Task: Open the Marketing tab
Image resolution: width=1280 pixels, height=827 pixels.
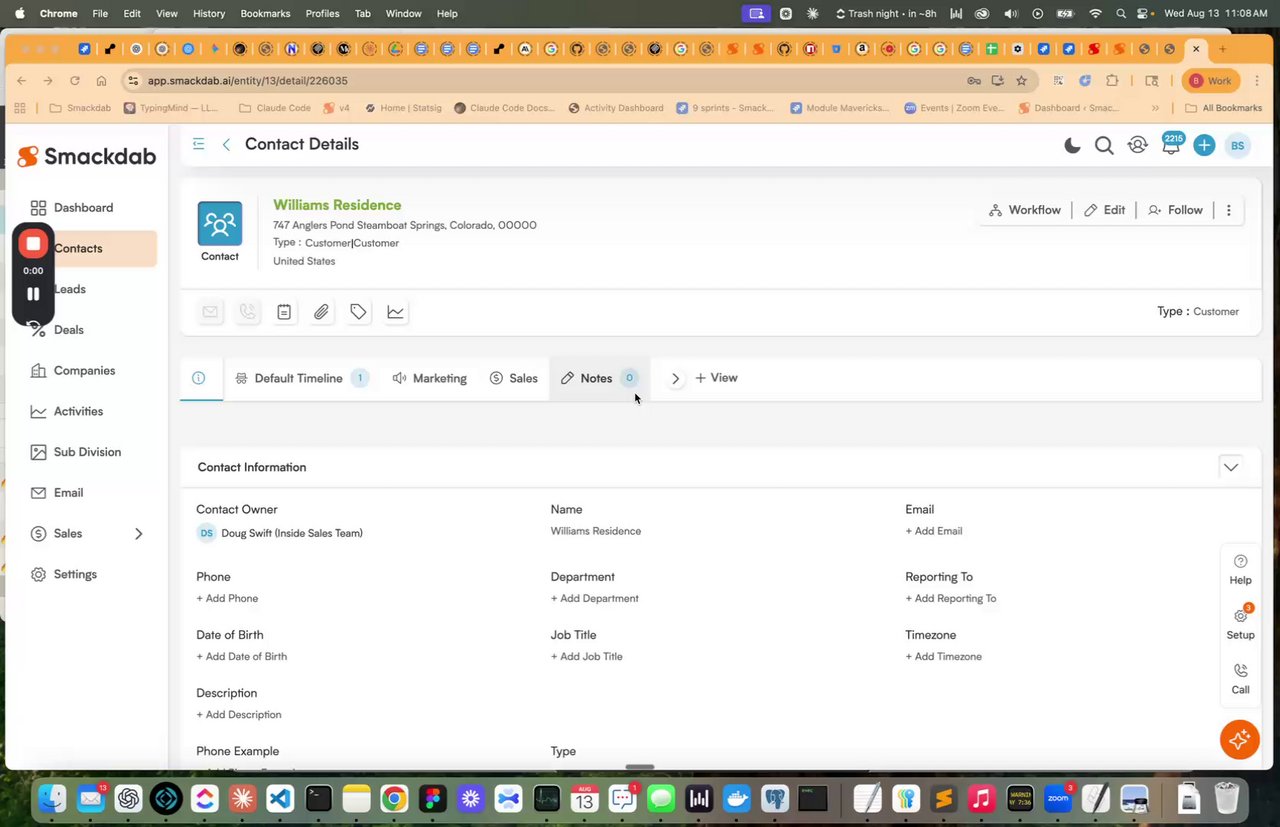Action: tap(430, 378)
